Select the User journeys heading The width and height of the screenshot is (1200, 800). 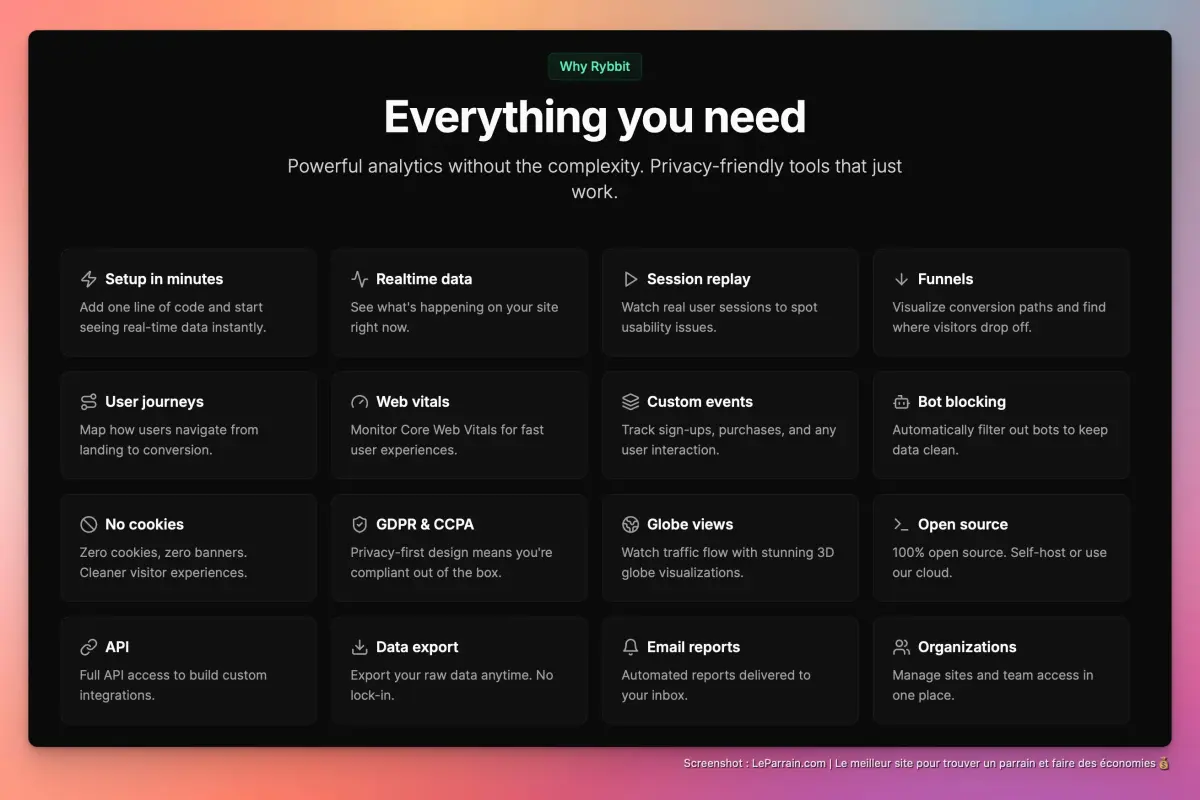click(154, 402)
